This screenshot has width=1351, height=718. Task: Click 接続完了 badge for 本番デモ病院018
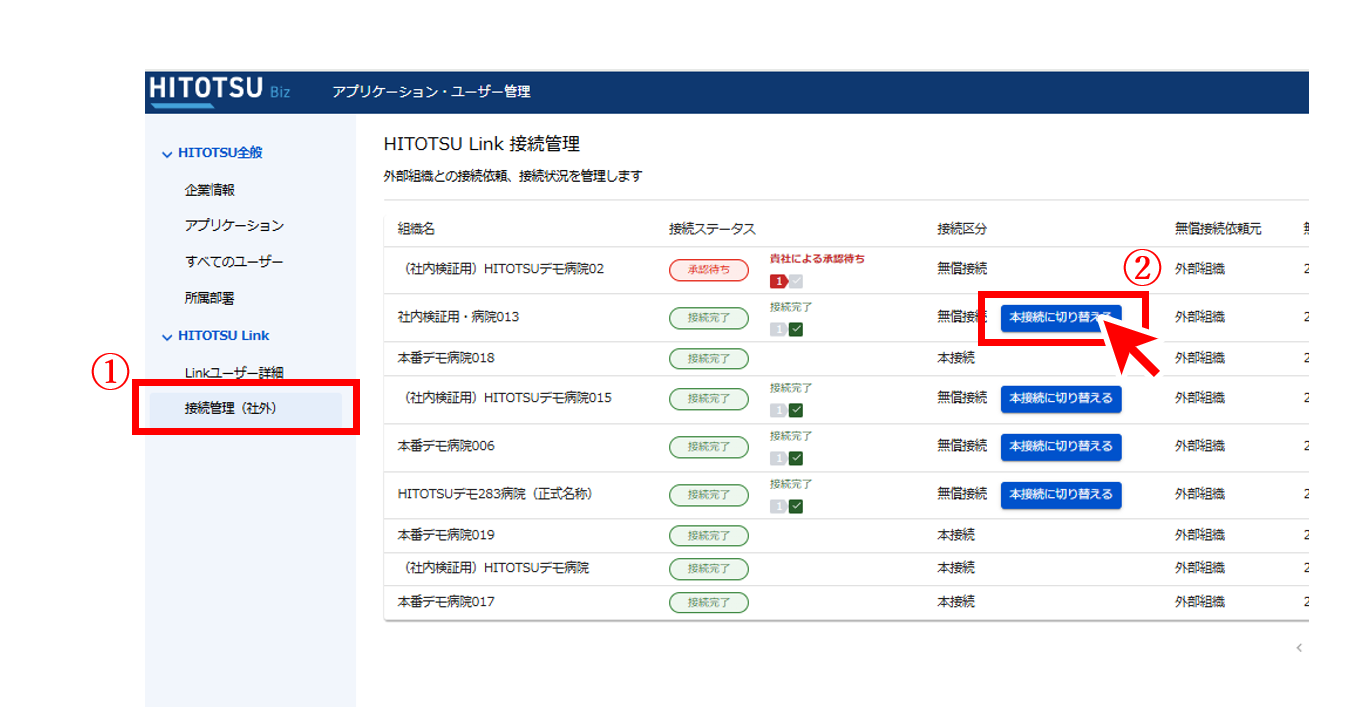(708, 358)
